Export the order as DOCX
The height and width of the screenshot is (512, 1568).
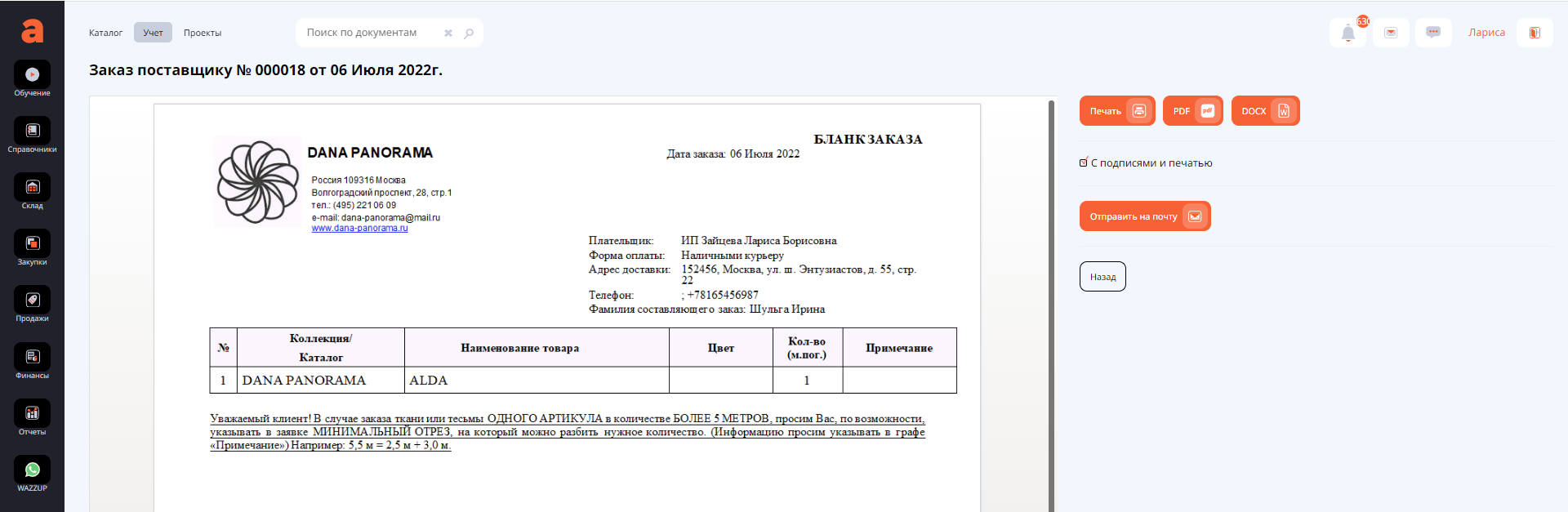(1264, 111)
